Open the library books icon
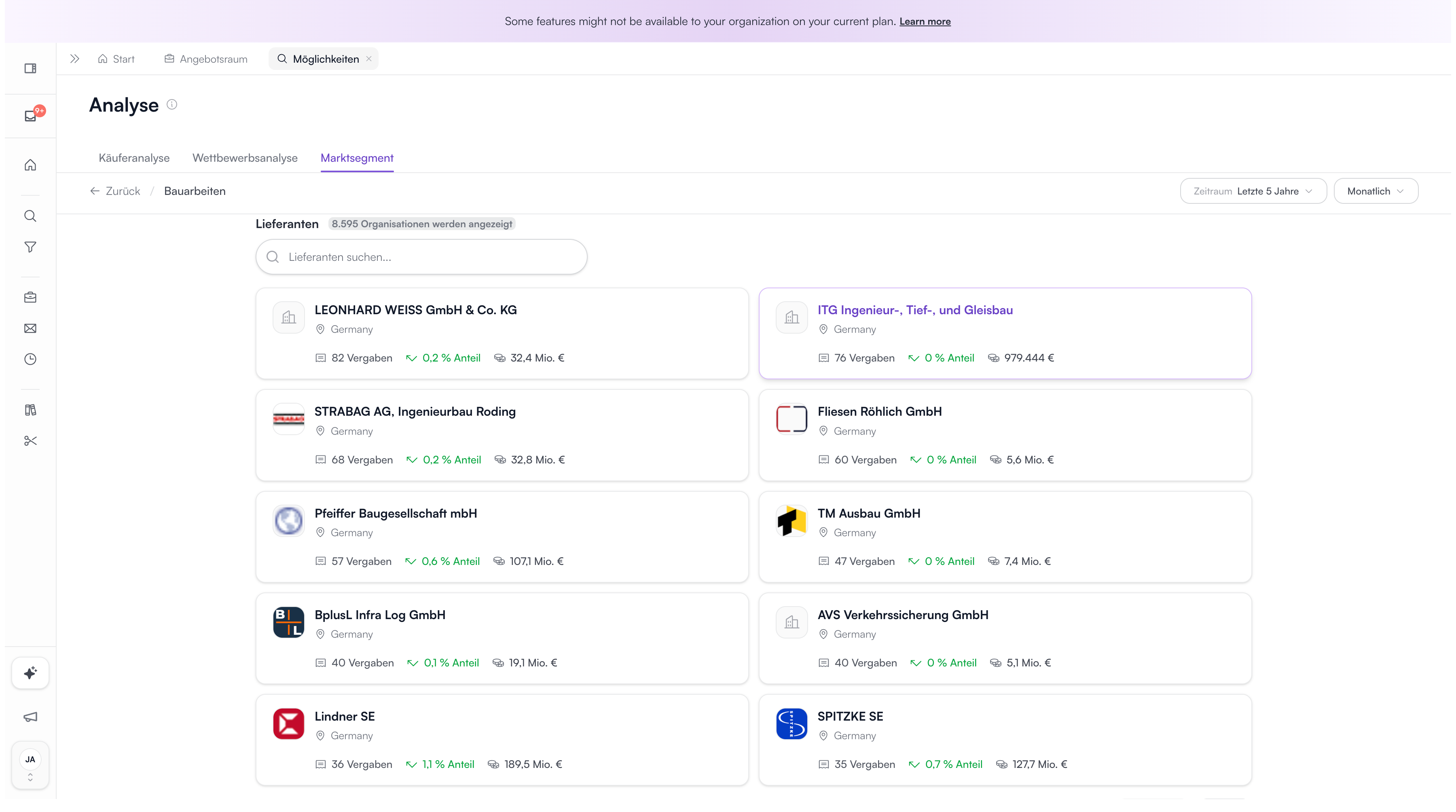Screen dimensions: 1456x812 [30, 410]
